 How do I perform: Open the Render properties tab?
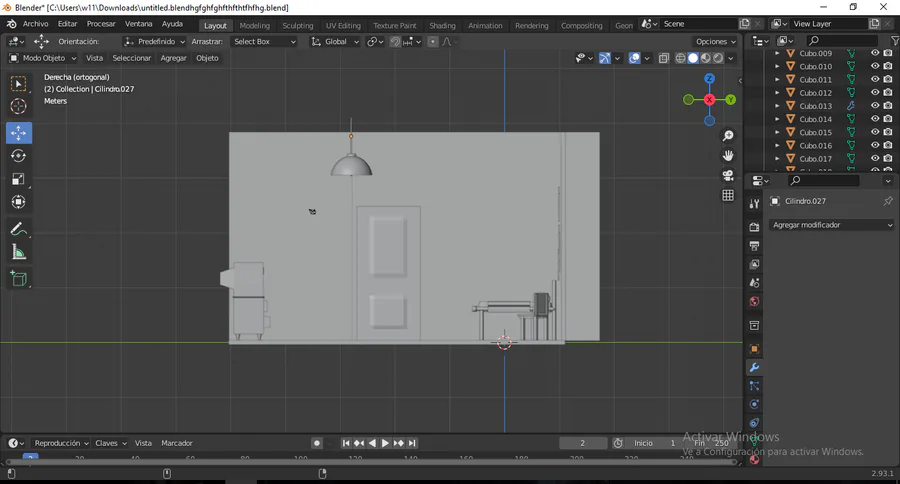tap(754, 227)
